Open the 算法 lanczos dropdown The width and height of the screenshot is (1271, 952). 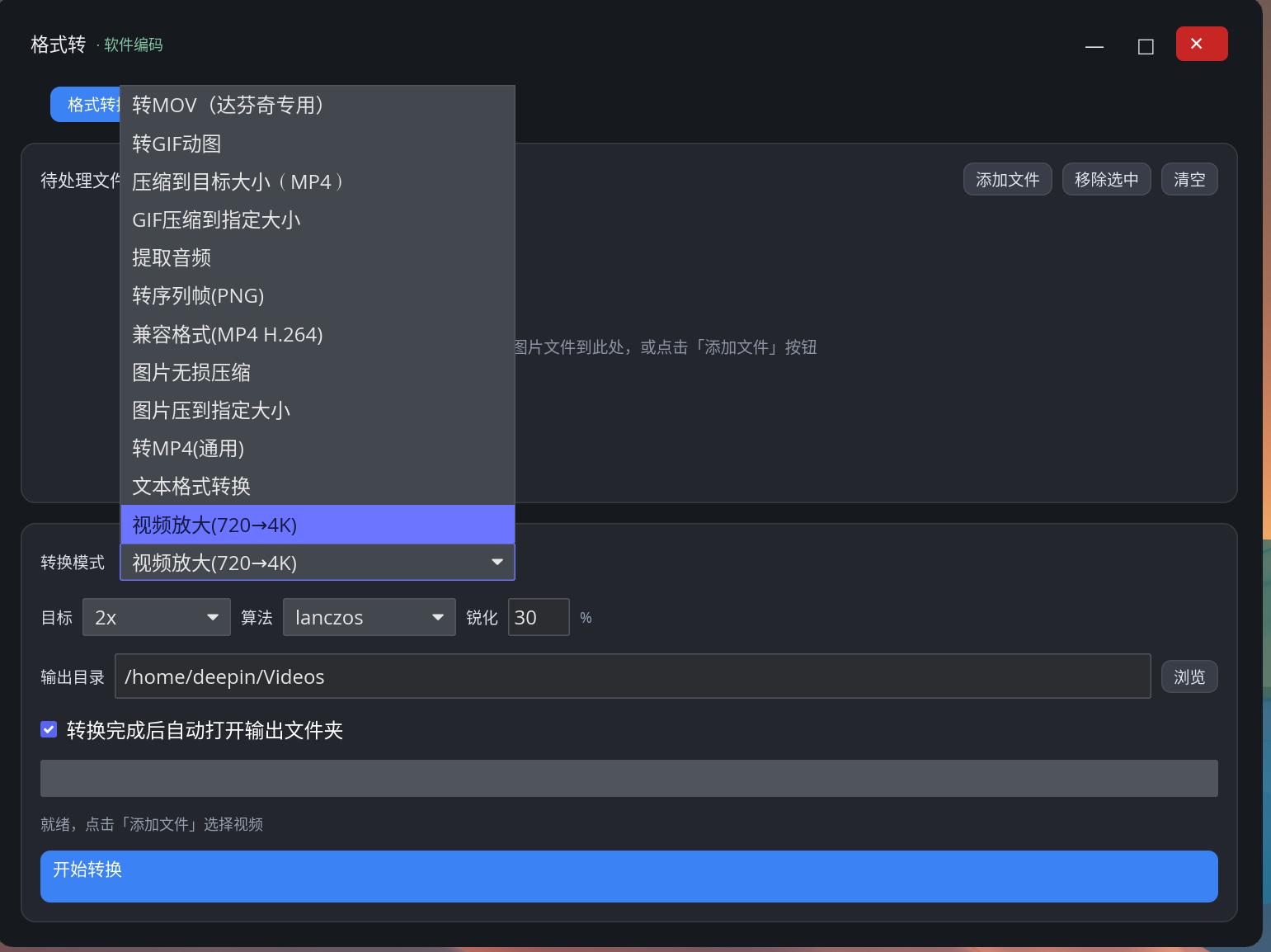click(x=370, y=617)
